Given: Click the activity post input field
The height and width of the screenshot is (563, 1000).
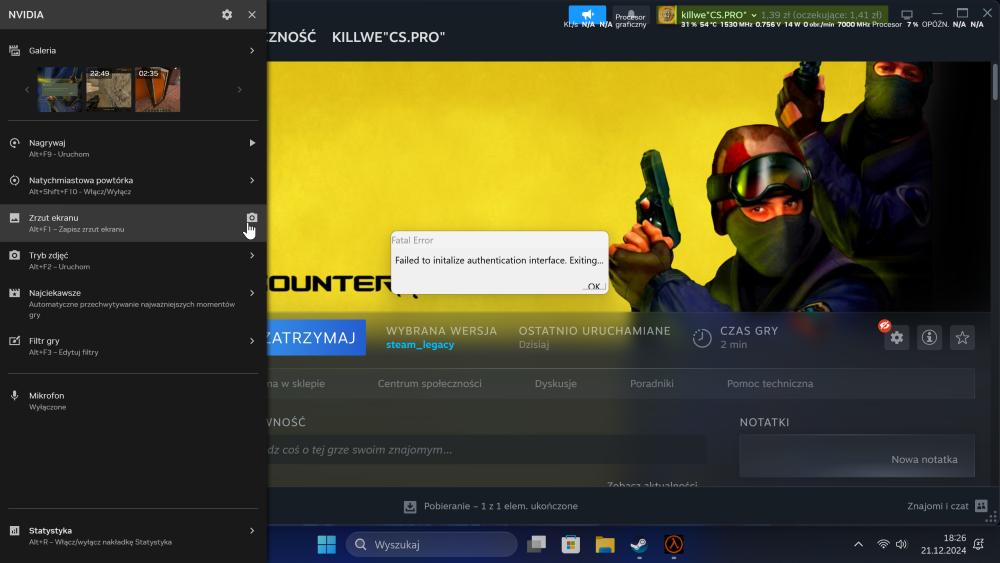Looking at the screenshot, I should click(487, 450).
